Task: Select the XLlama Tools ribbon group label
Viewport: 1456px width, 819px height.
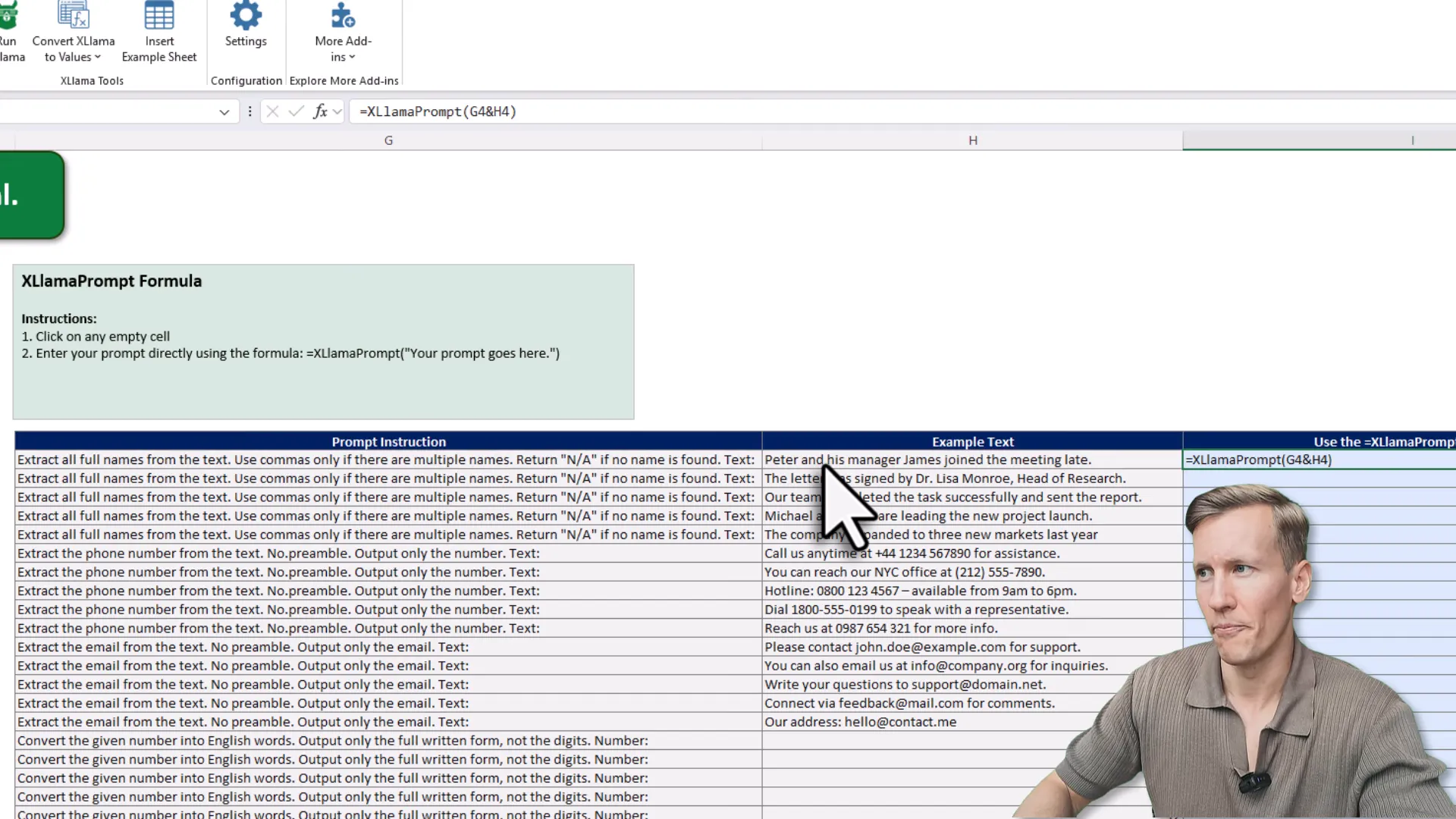Action: (x=92, y=80)
